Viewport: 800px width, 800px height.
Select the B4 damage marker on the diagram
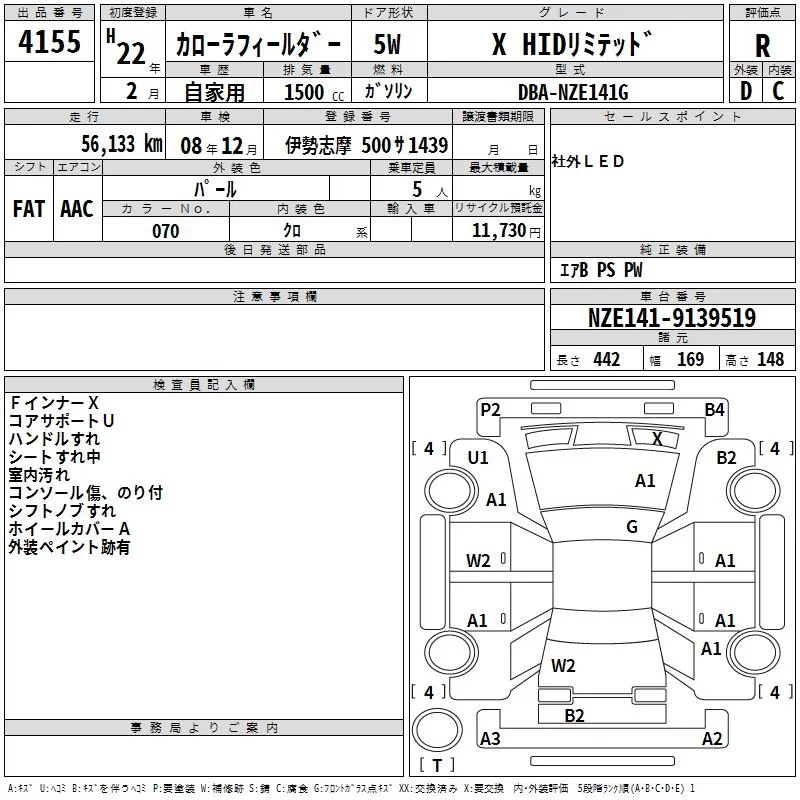[714, 409]
